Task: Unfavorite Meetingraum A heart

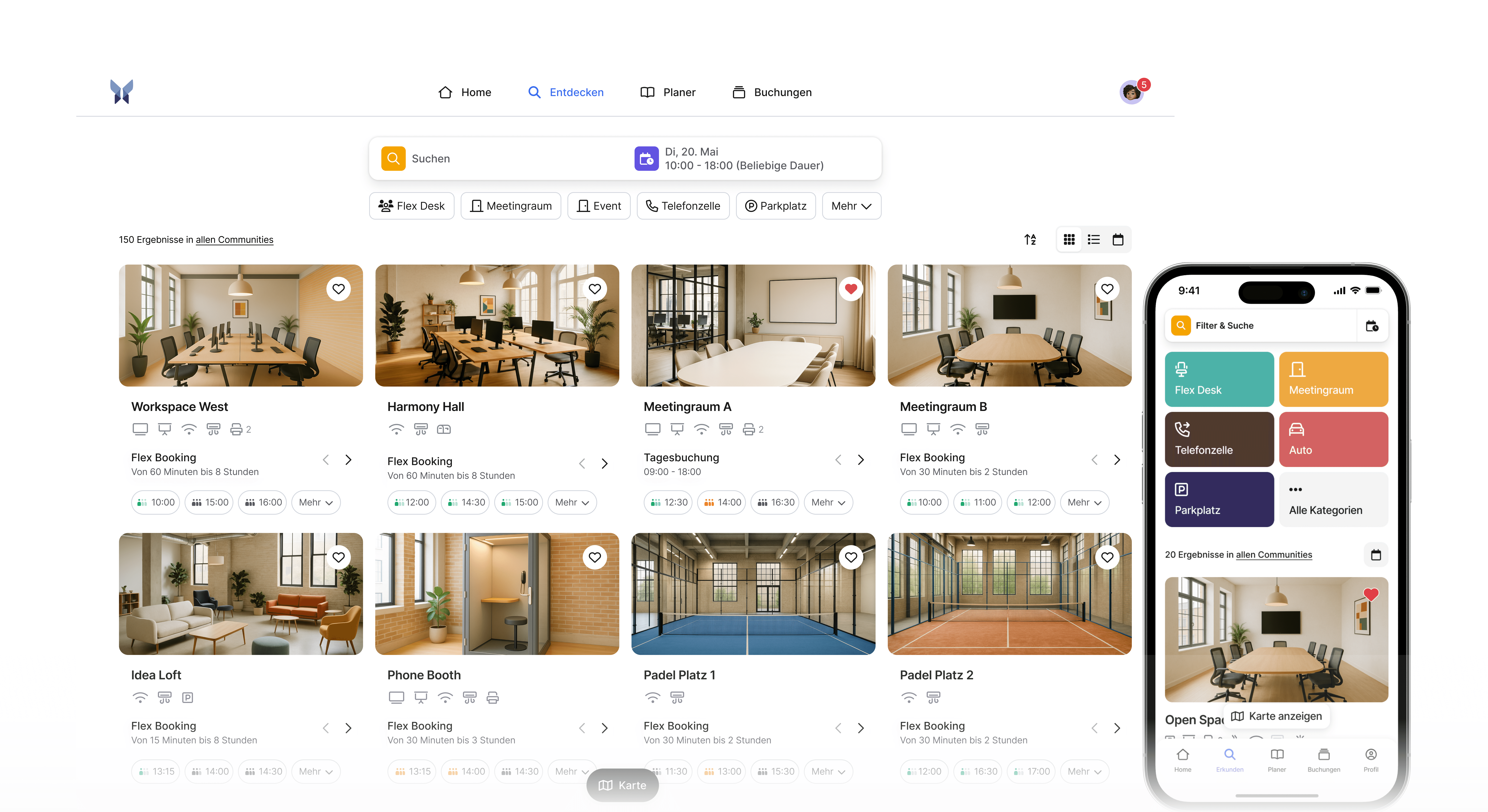Action: point(851,289)
